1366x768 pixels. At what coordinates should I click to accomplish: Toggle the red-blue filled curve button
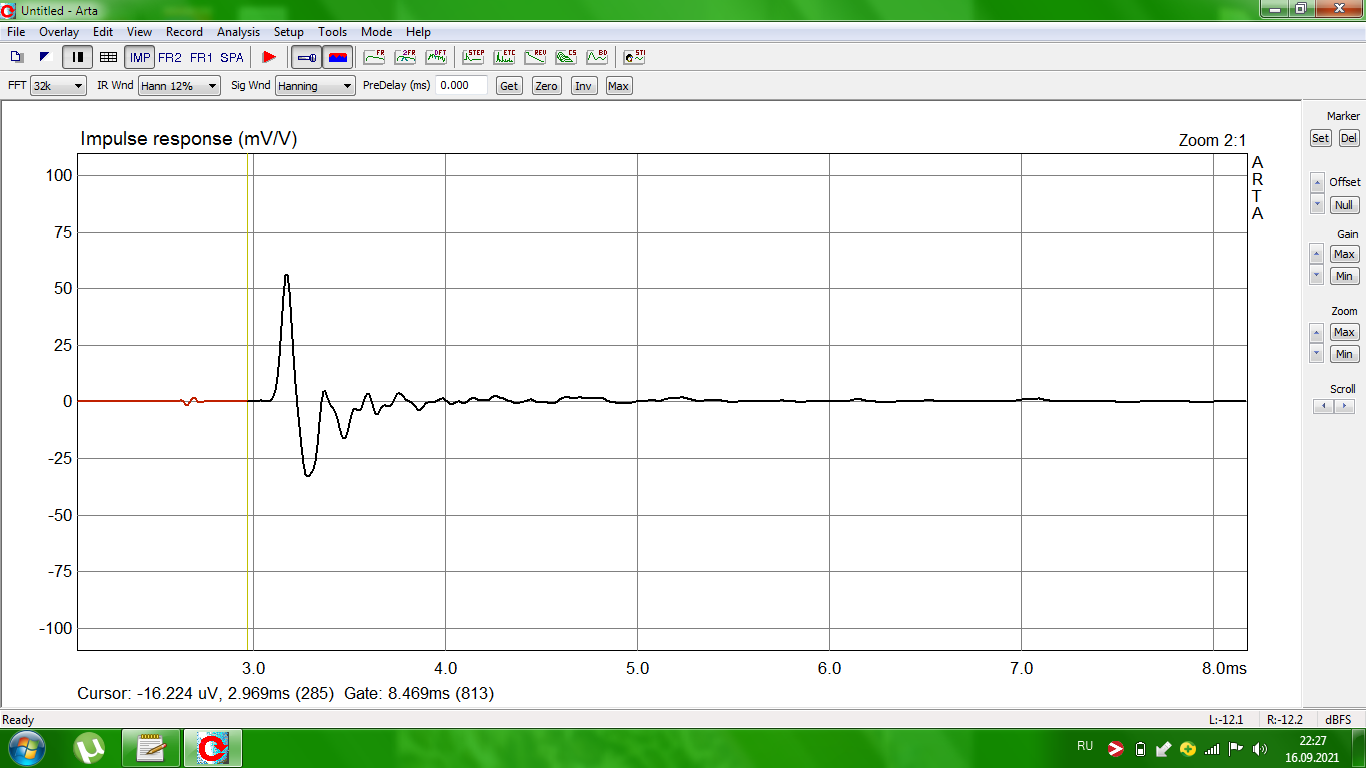click(338, 57)
